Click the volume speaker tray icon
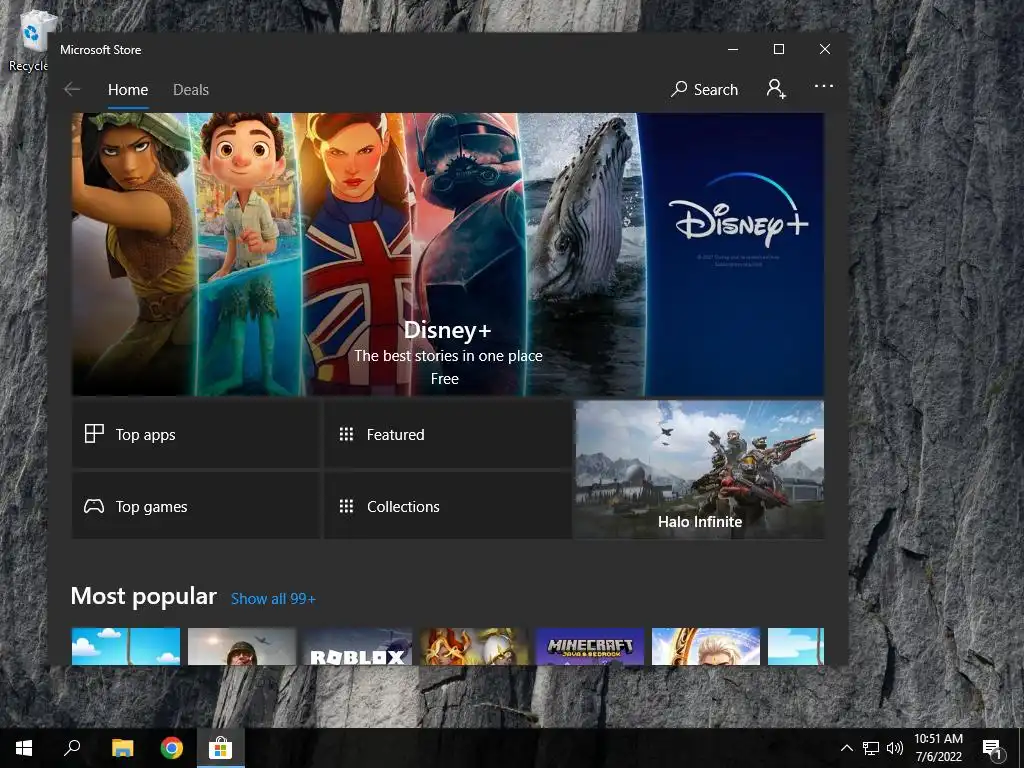 pos(895,748)
